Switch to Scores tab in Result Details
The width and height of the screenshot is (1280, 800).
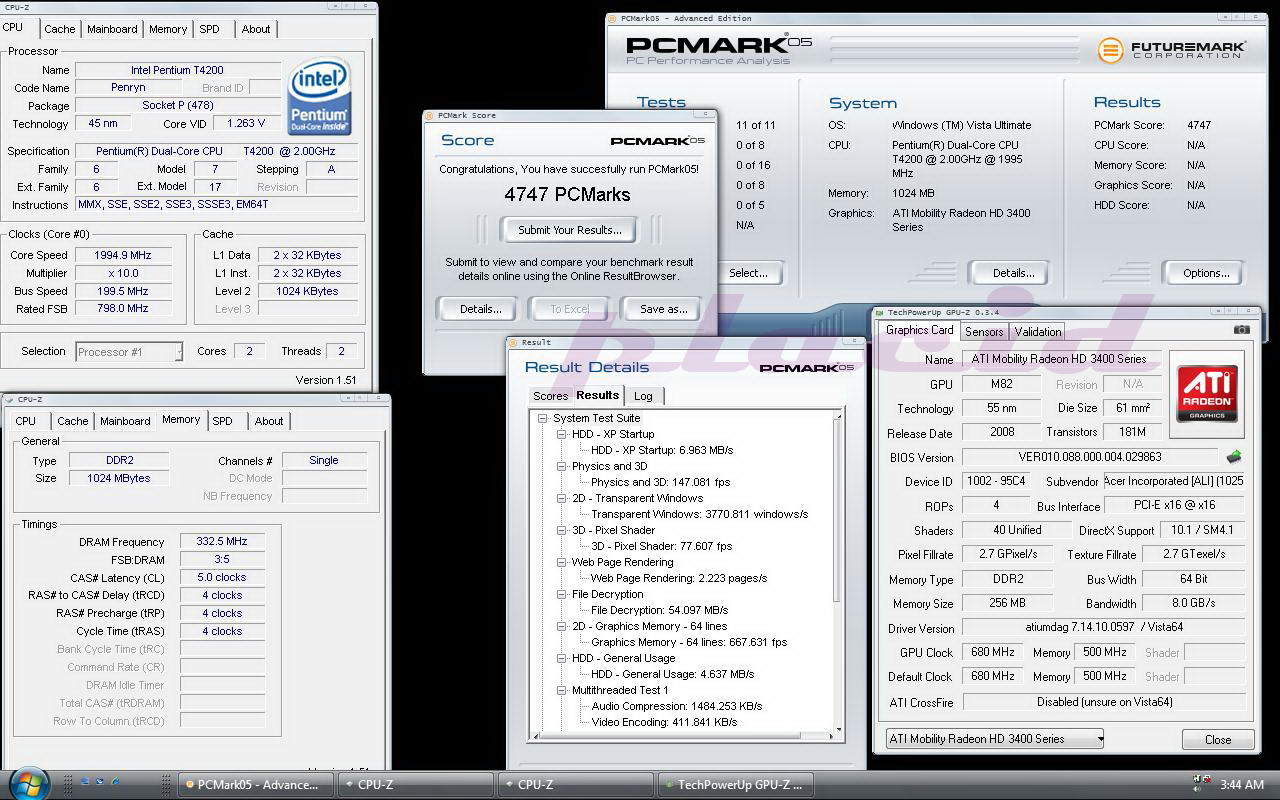tap(550, 396)
